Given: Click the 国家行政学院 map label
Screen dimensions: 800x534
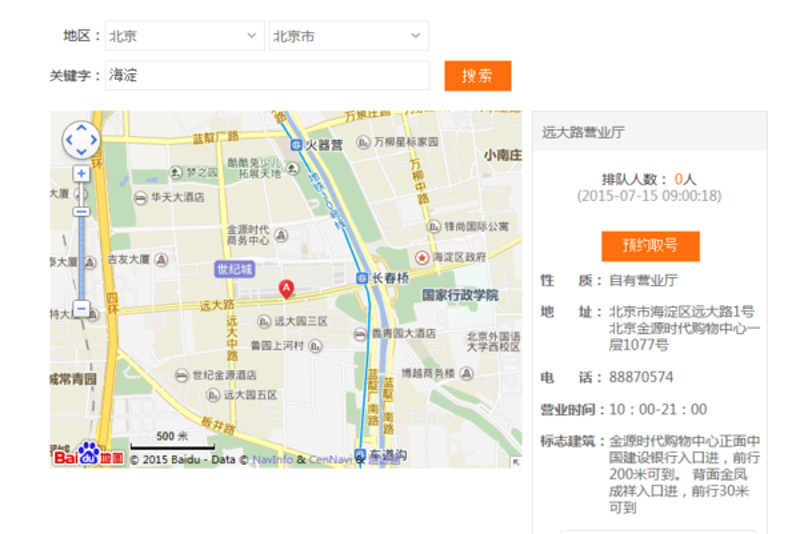Looking at the screenshot, I should pos(460,295).
